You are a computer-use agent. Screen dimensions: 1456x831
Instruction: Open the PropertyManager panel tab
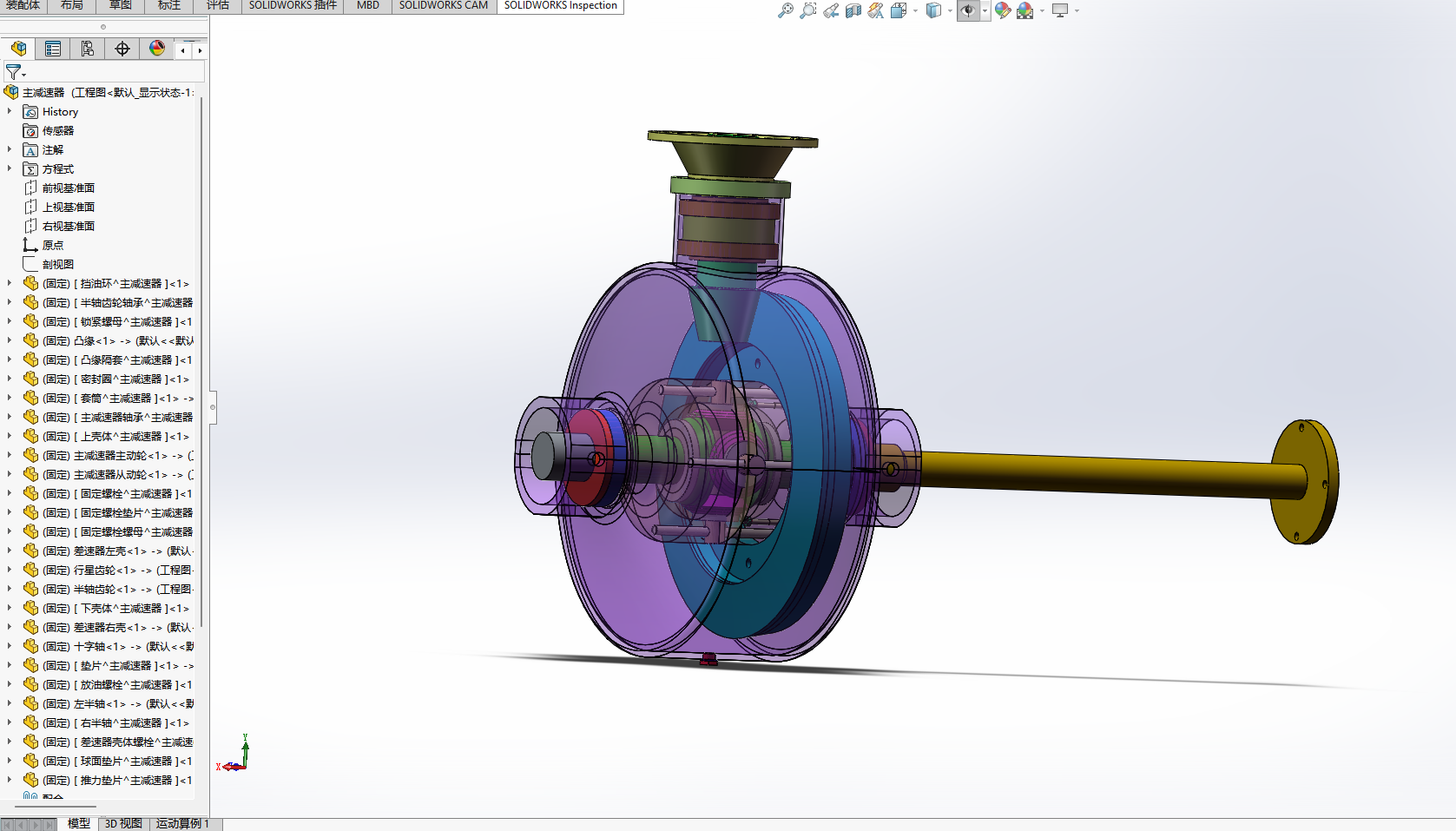click(x=53, y=49)
